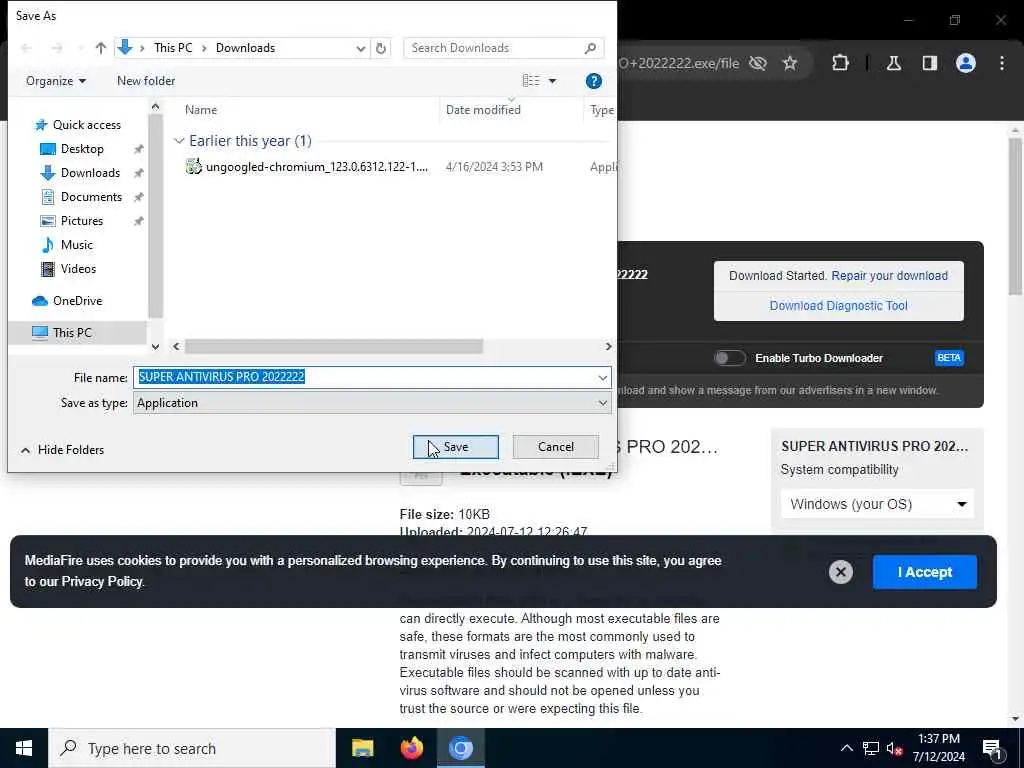
Task: Change the view layout icon
Action: (x=531, y=81)
